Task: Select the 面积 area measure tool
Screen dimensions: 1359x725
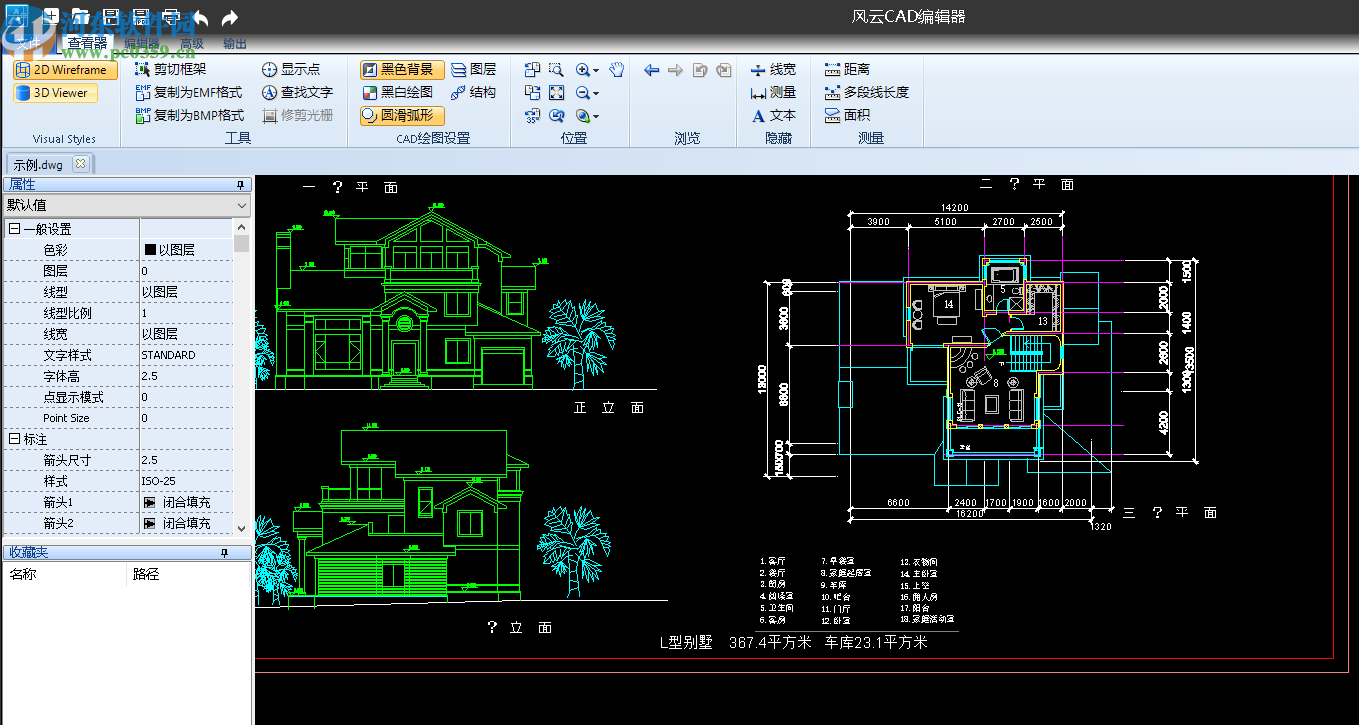Action: [847, 115]
